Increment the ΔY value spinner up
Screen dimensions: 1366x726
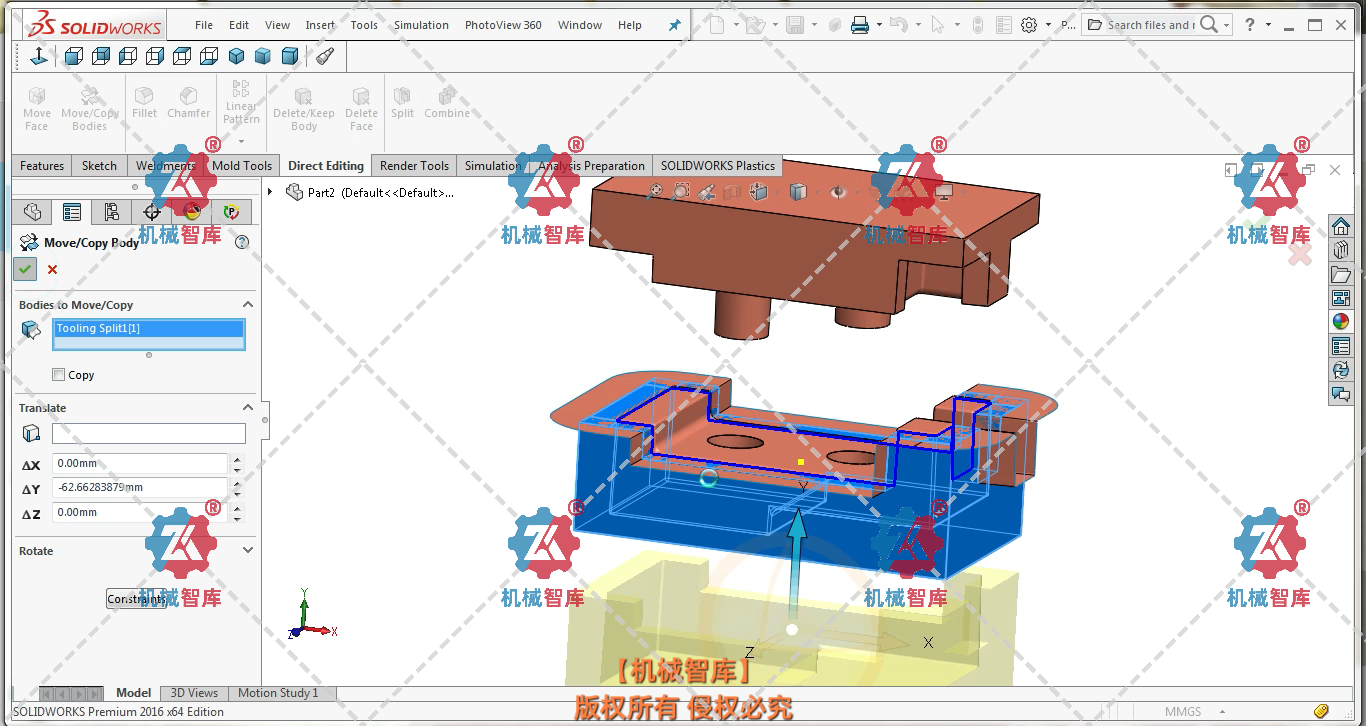tap(237, 483)
